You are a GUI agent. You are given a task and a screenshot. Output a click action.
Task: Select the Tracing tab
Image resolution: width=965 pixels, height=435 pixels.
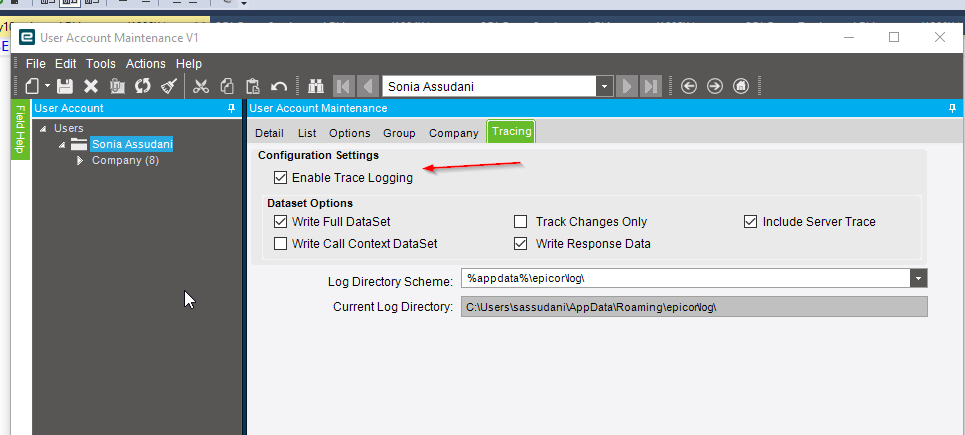point(511,132)
